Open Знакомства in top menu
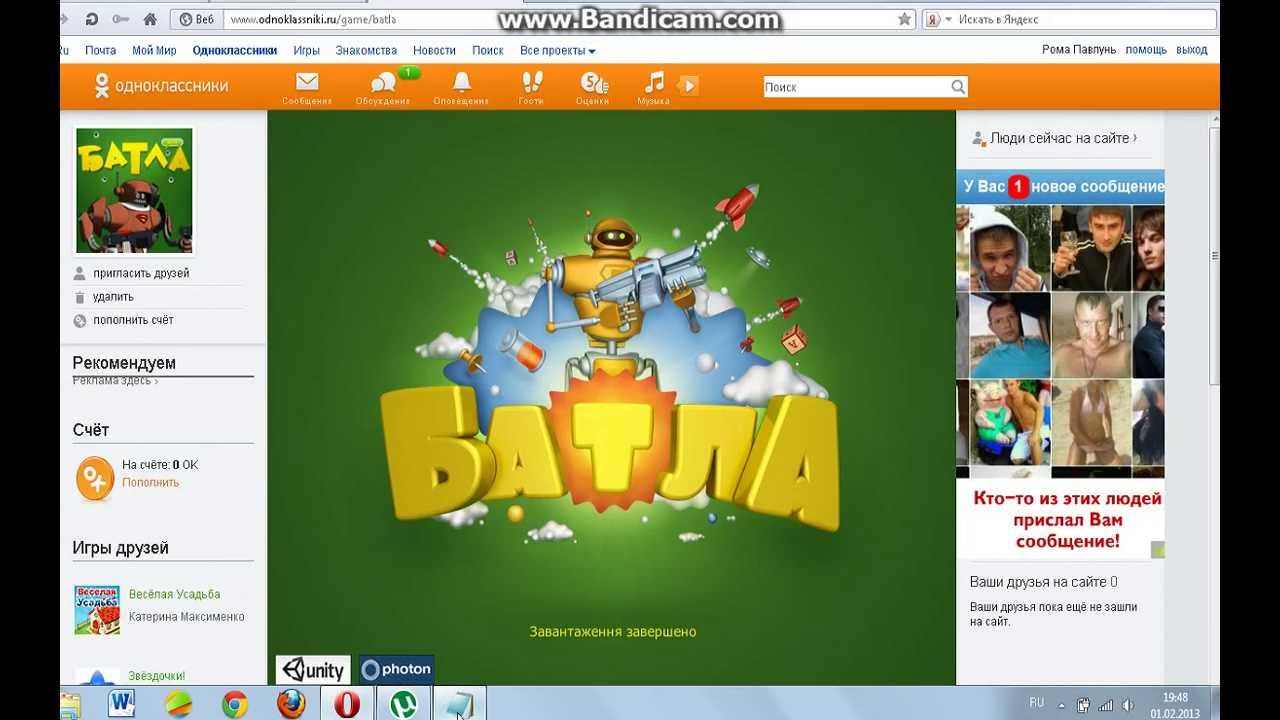This screenshot has width=1280, height=720. 366,50
